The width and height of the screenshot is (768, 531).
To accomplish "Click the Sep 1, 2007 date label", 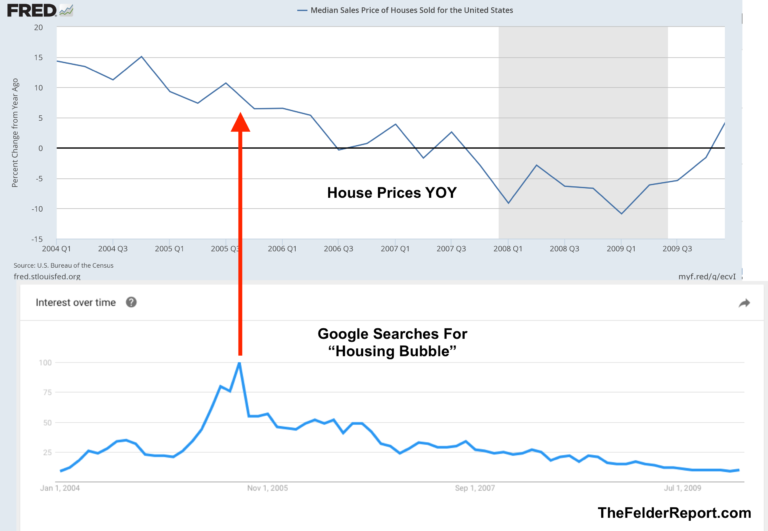I will pyautogui.click(x=475, y=488).
